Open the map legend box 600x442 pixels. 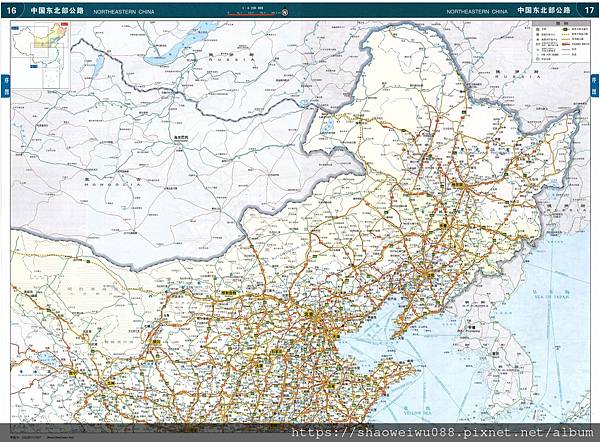tap(560, 42)
